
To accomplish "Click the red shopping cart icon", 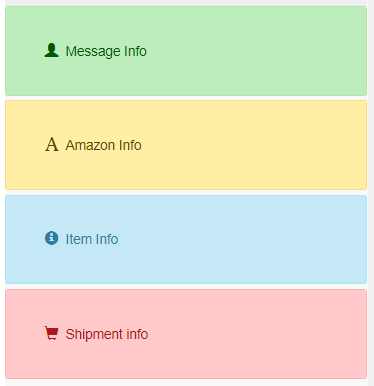I will tap(52, 333).
